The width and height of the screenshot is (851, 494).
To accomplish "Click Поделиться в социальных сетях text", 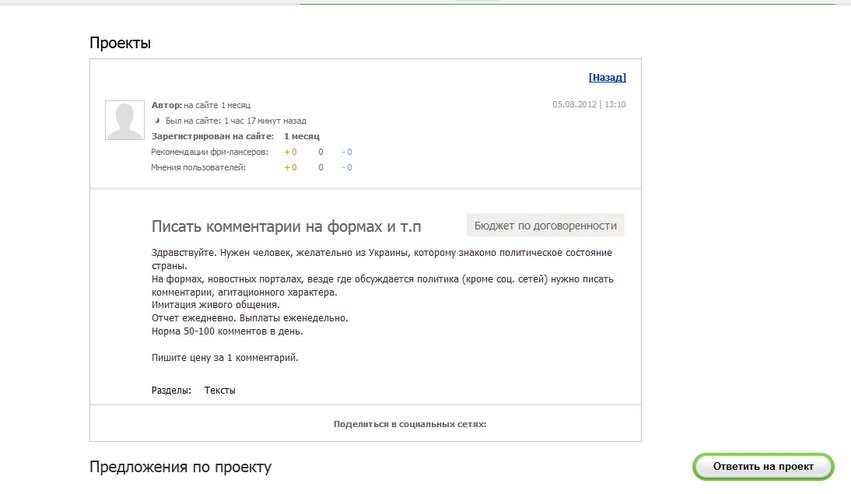I will [409, 424].
